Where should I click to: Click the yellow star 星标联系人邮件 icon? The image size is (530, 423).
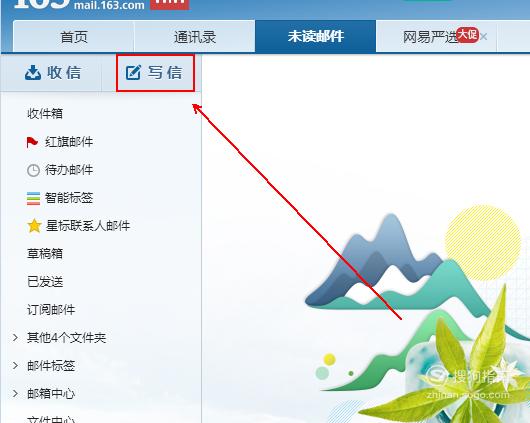coord(34,226)
